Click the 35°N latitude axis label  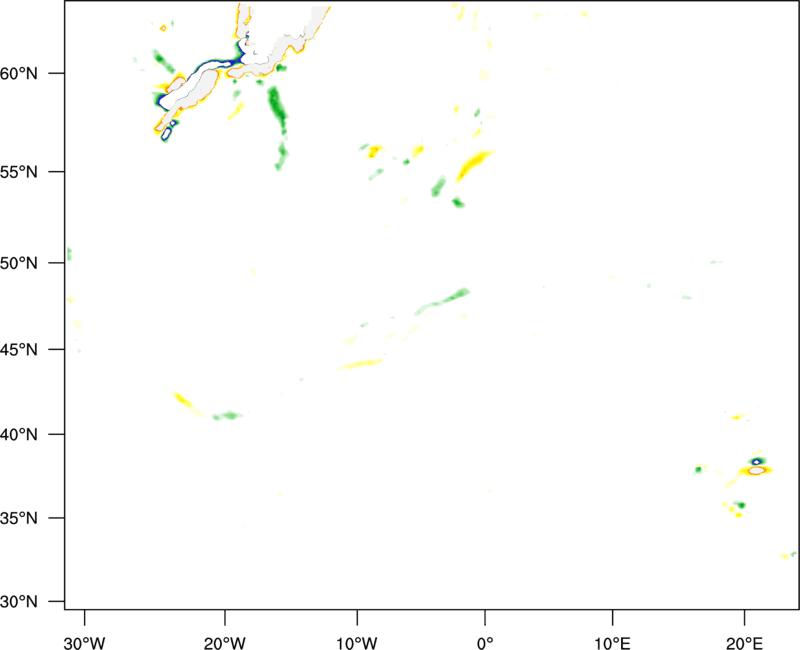coord(19,518)
